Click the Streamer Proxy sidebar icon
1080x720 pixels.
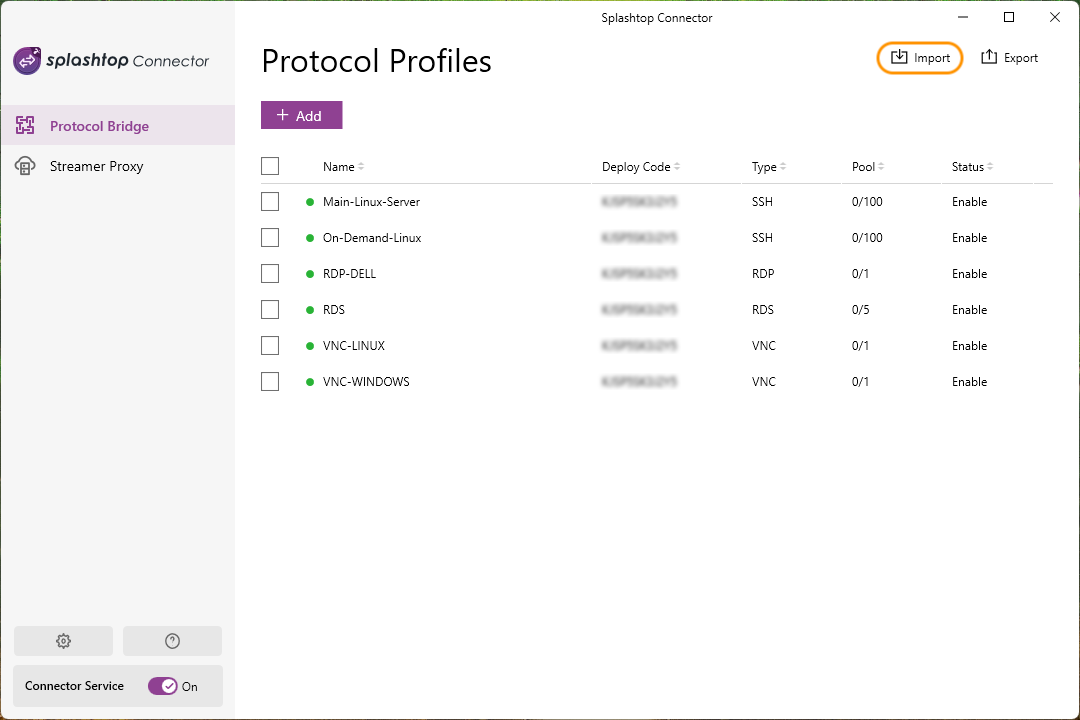(x=25, y=166)
